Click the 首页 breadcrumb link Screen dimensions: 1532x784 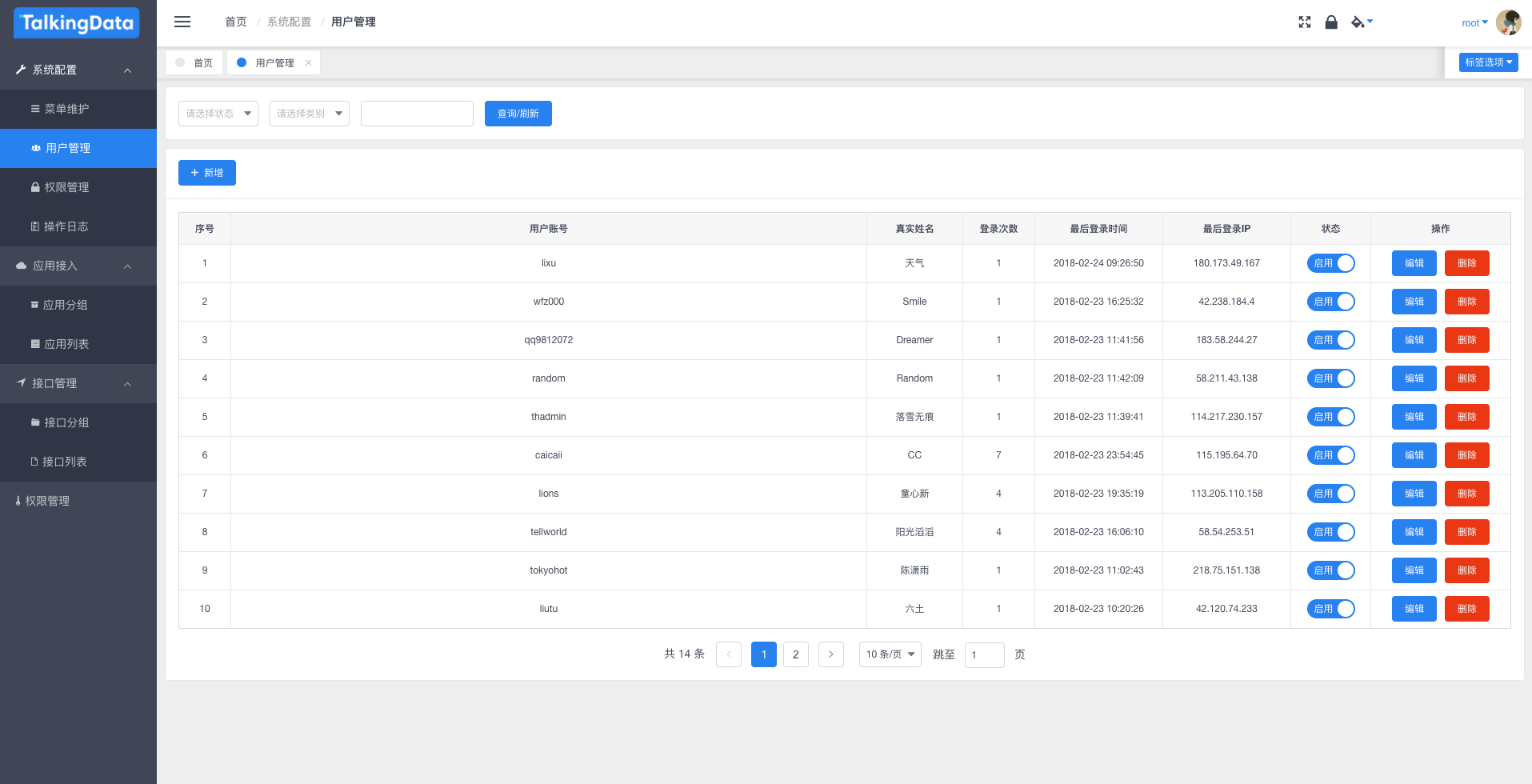(236, 22)
